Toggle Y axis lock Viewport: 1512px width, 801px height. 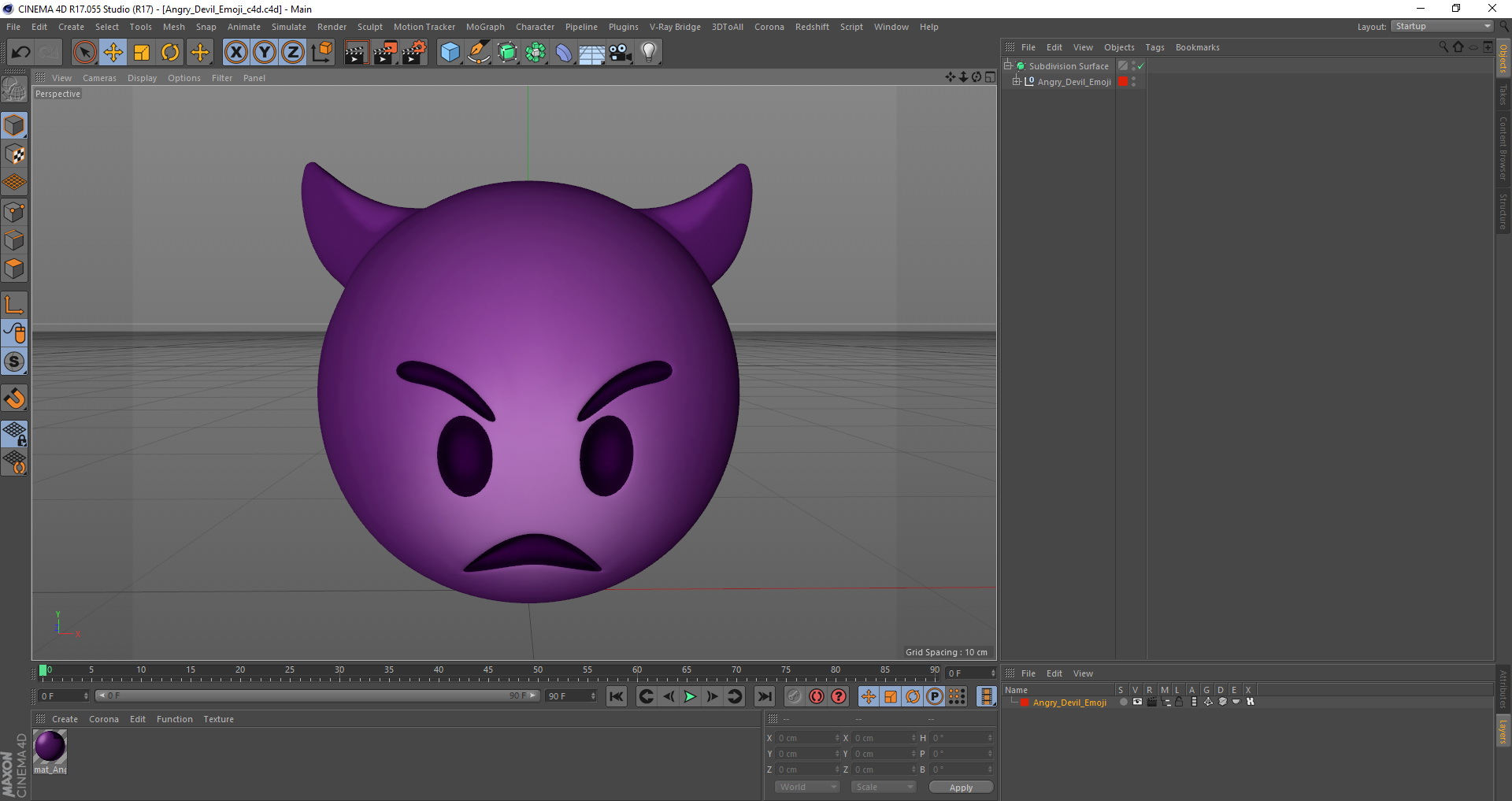click(x=265, y=53)
